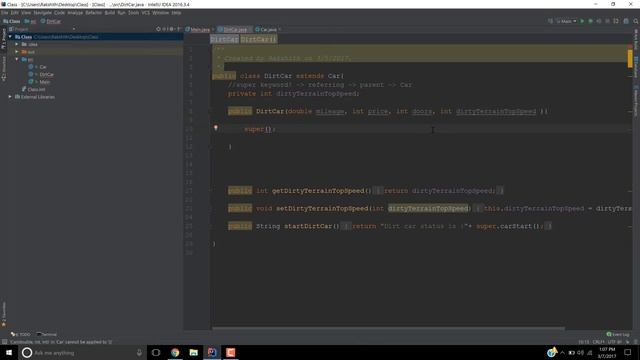This screenshot has height=360, width=640.
Task: Switch to the Car.java editor tab
Action: [x=267, y=29]
